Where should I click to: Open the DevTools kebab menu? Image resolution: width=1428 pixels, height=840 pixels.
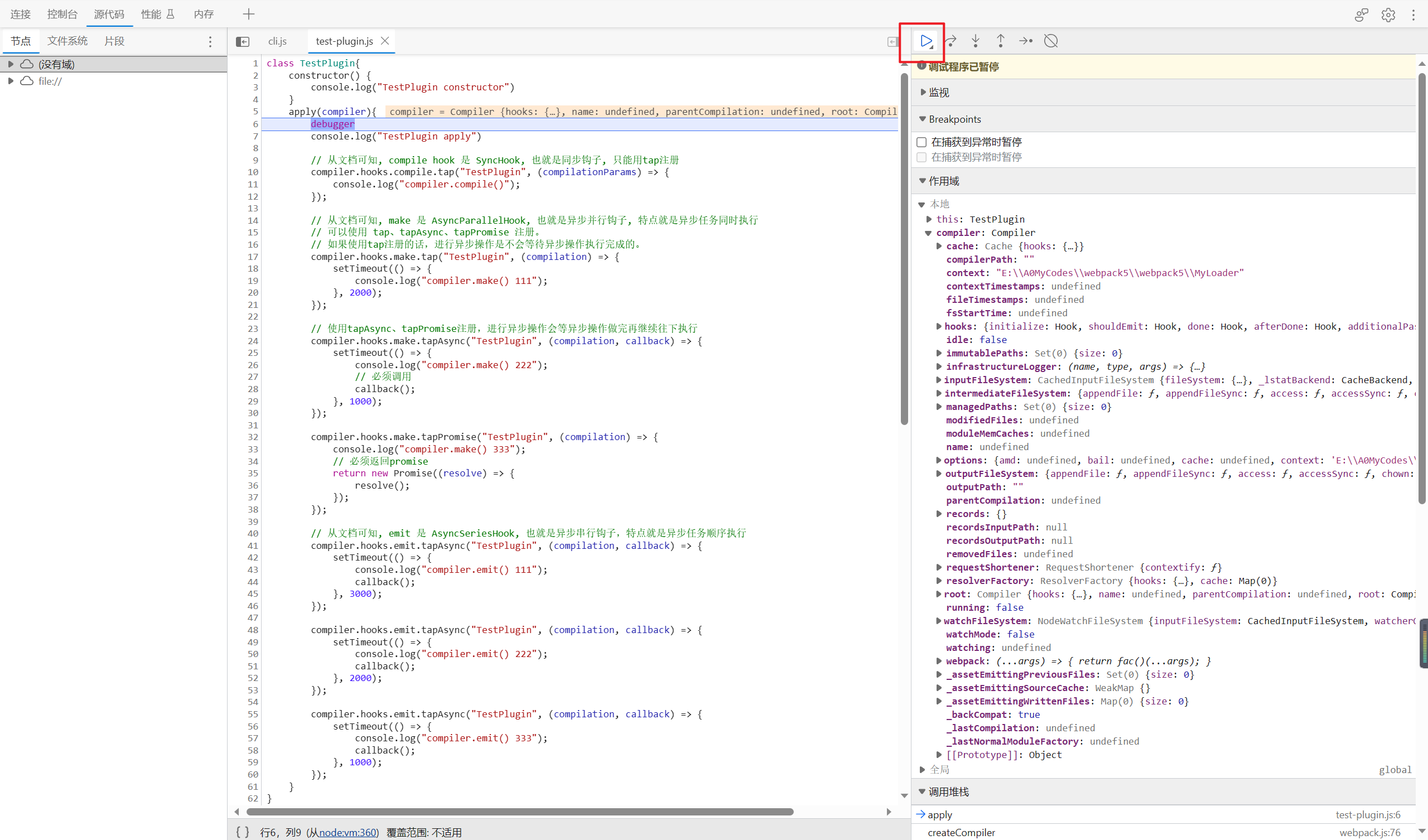1413,15
